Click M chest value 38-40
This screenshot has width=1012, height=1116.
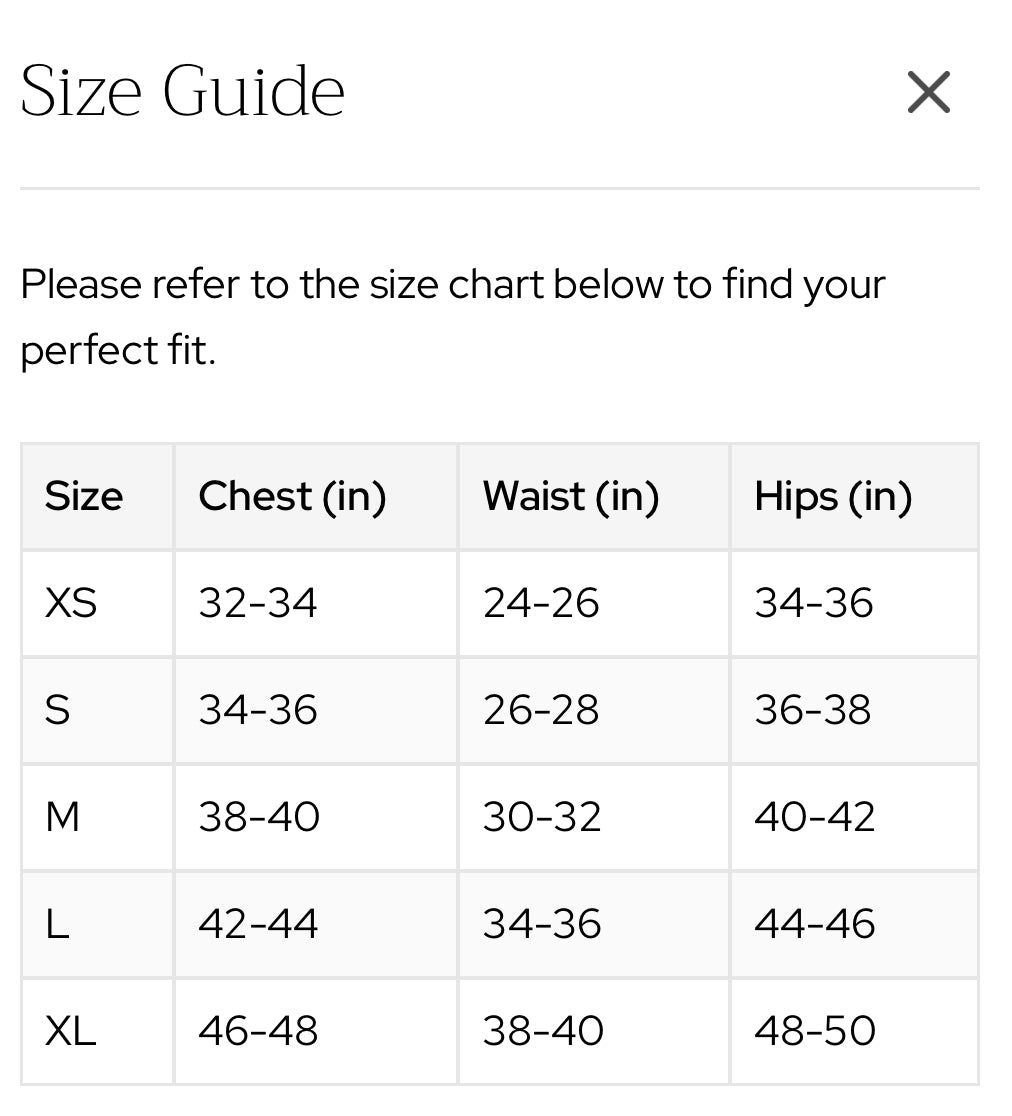[x=259, y=817]
